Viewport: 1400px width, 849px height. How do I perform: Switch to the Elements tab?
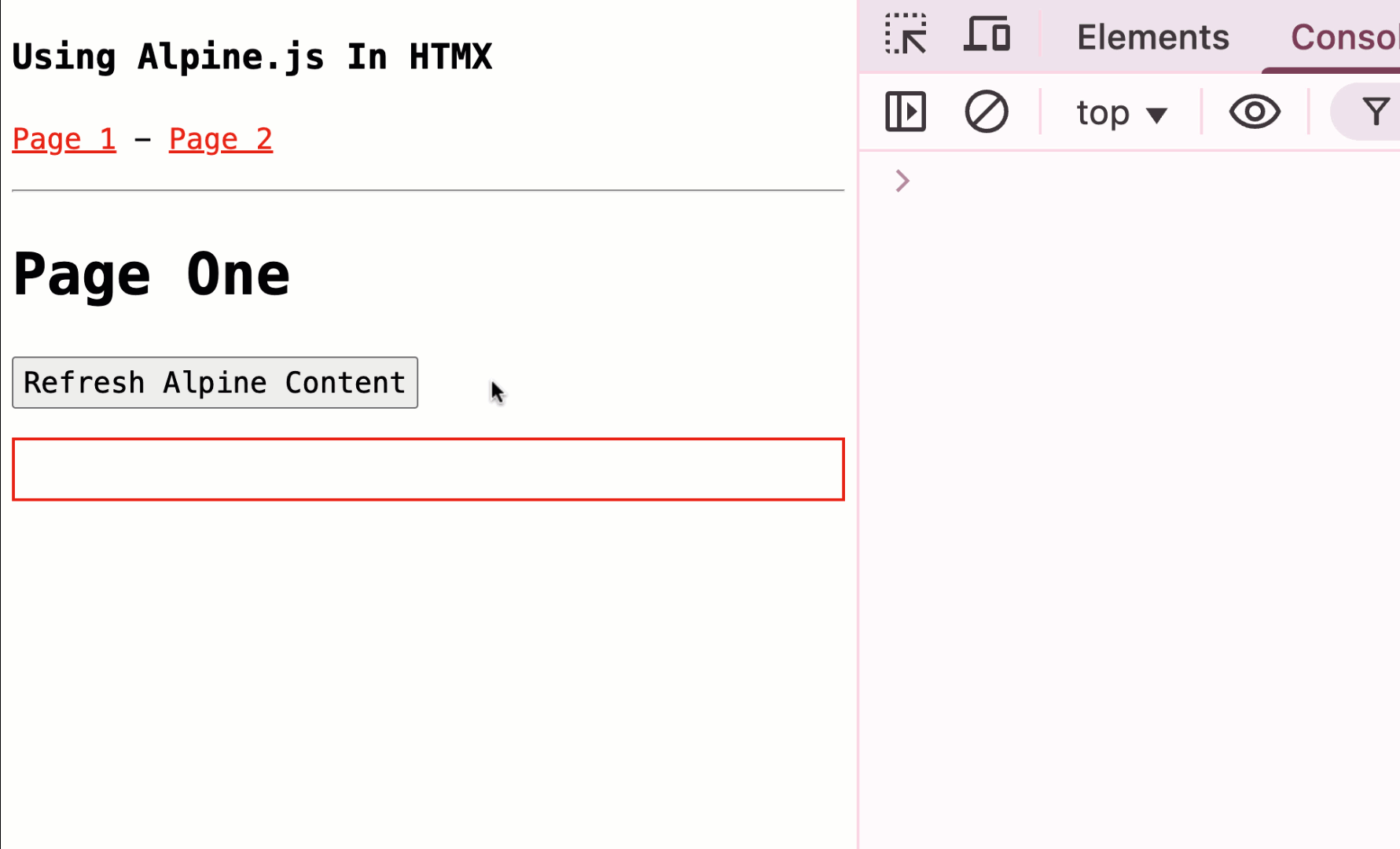pyautogui.click(x=1152, y=37)
